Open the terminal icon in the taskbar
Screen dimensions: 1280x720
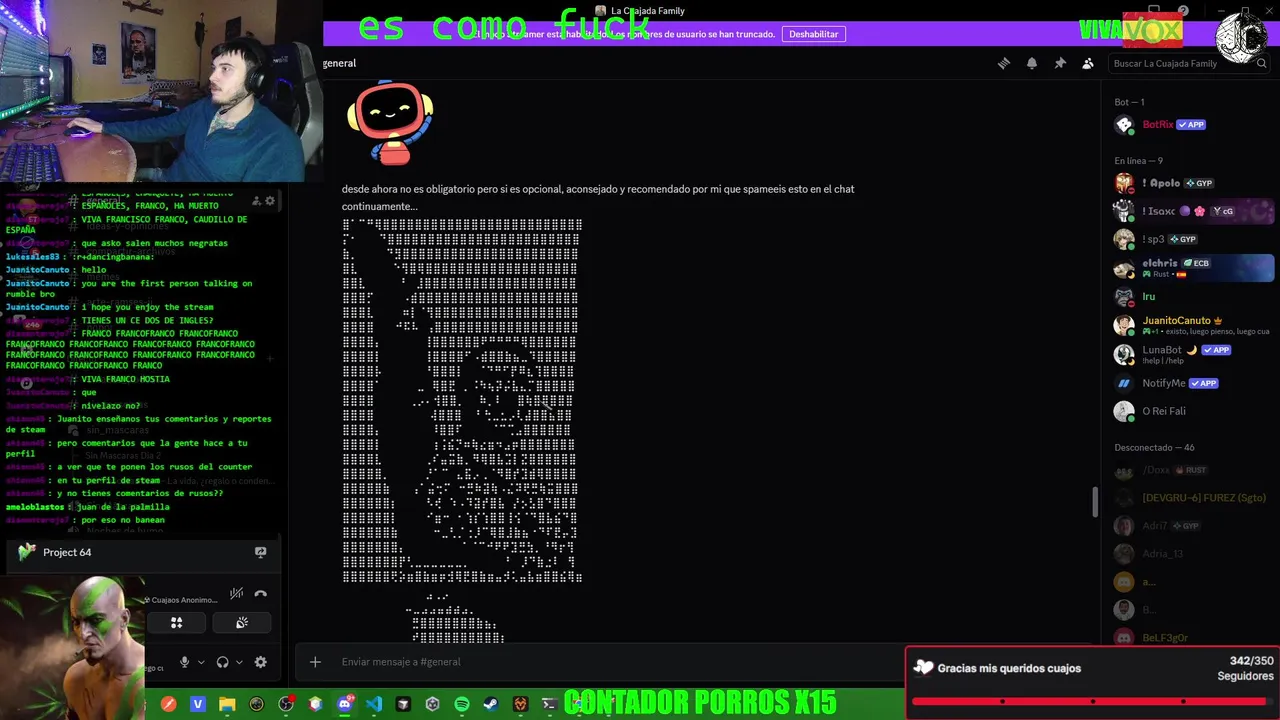(549, 704)
